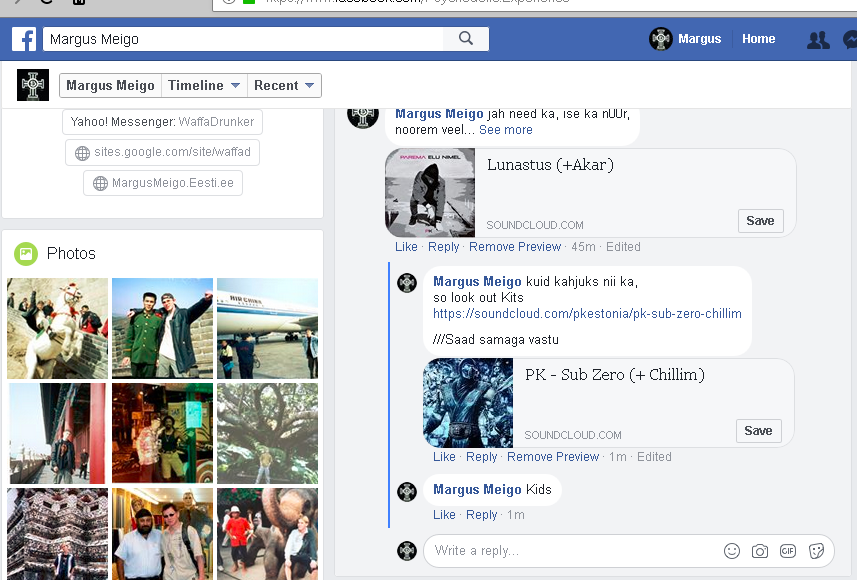Click Margus Meigo name on 'kuid kahjuks' comment
The width and height of the screenshot is (857, 580).
[477, 282]
